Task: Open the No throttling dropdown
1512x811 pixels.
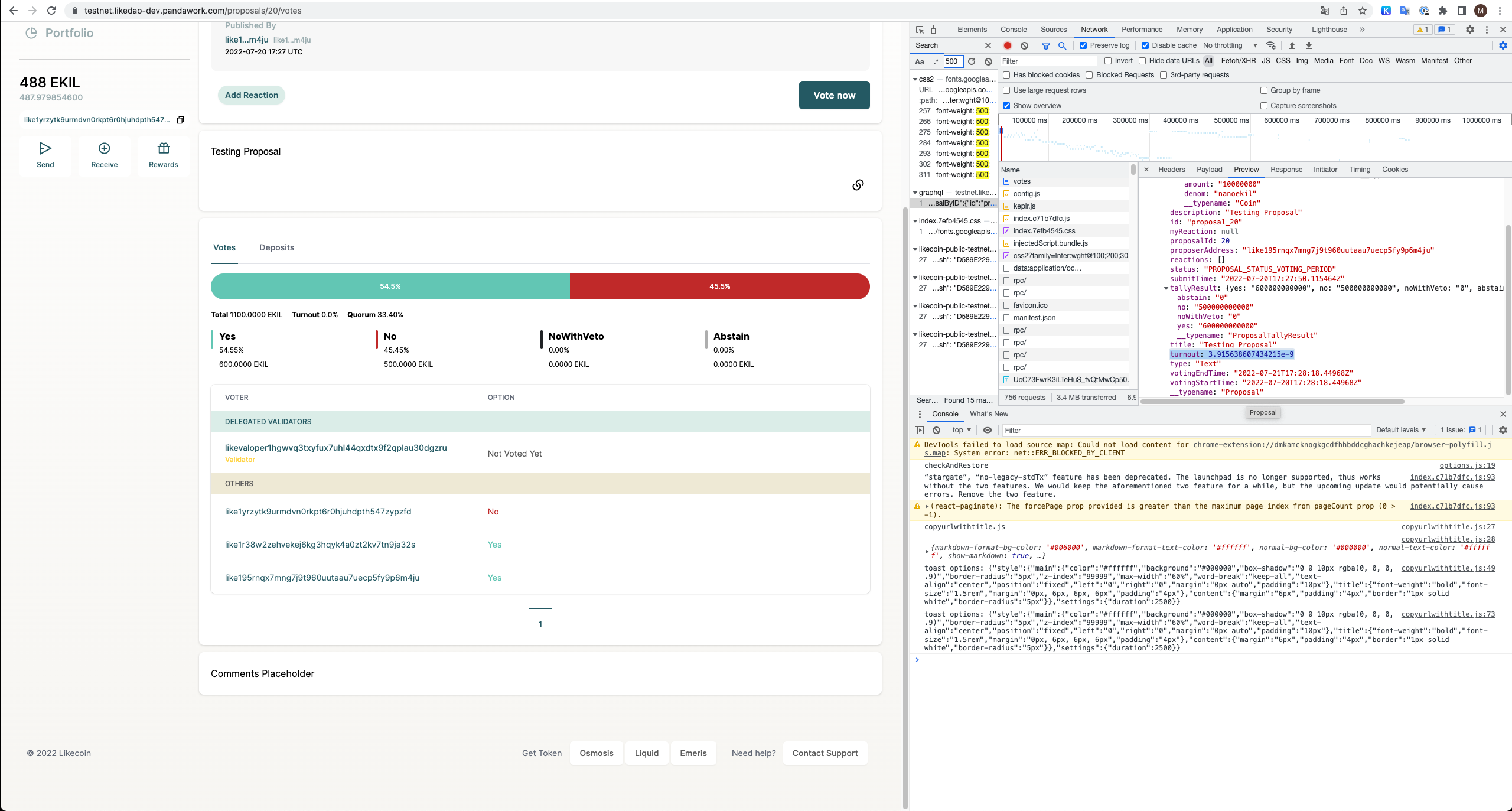Action: point(1230,45)
